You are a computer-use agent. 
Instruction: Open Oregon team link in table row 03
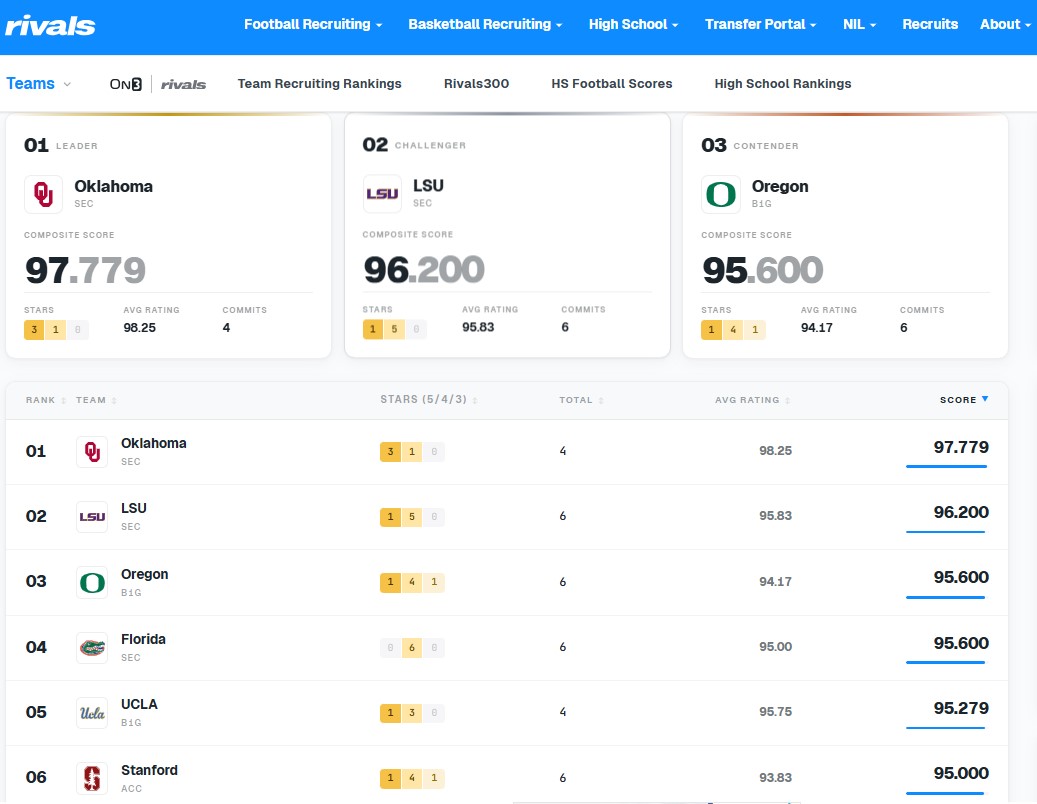(144, 574)
